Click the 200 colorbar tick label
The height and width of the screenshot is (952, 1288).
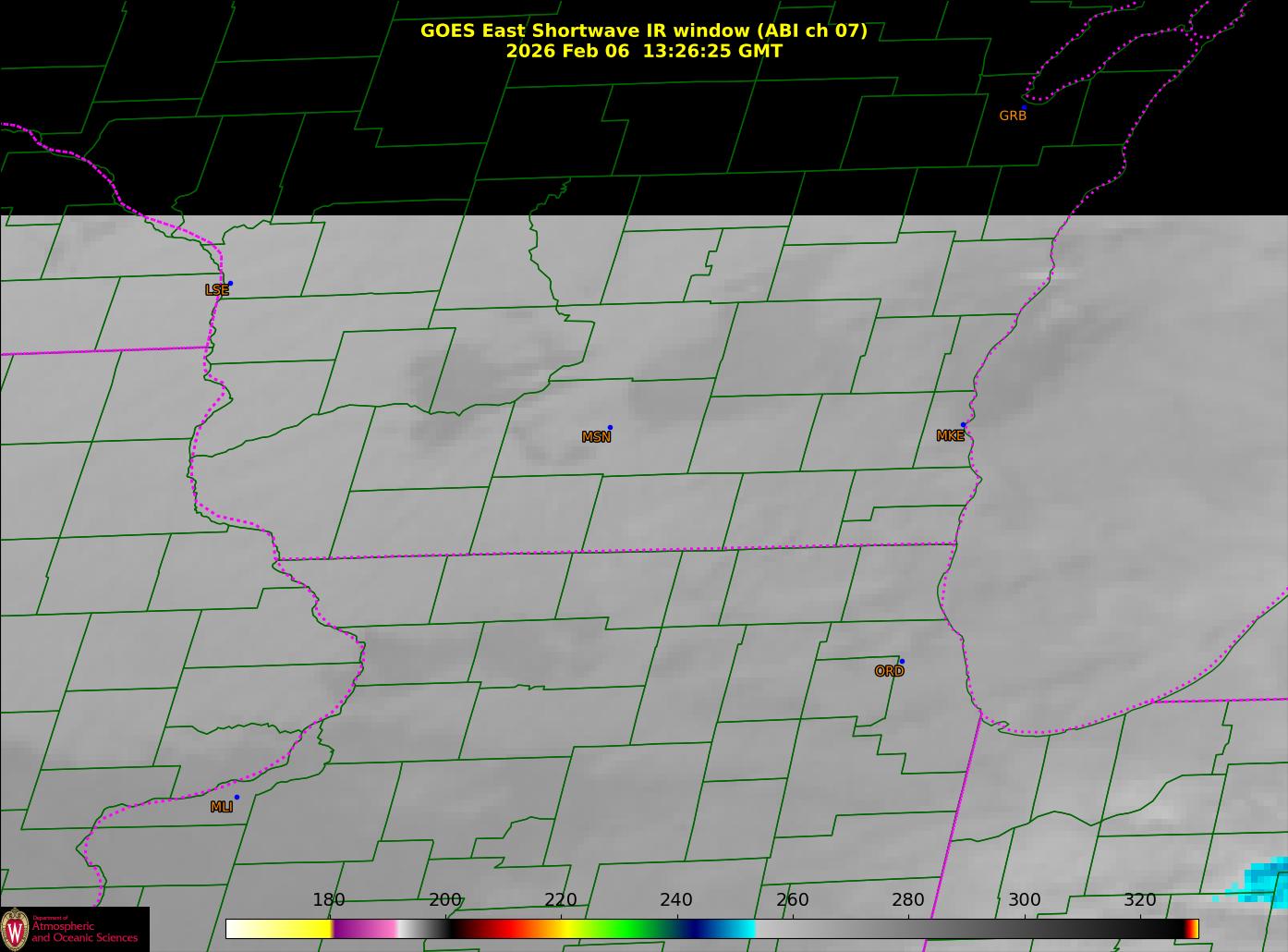coord(445,900)
